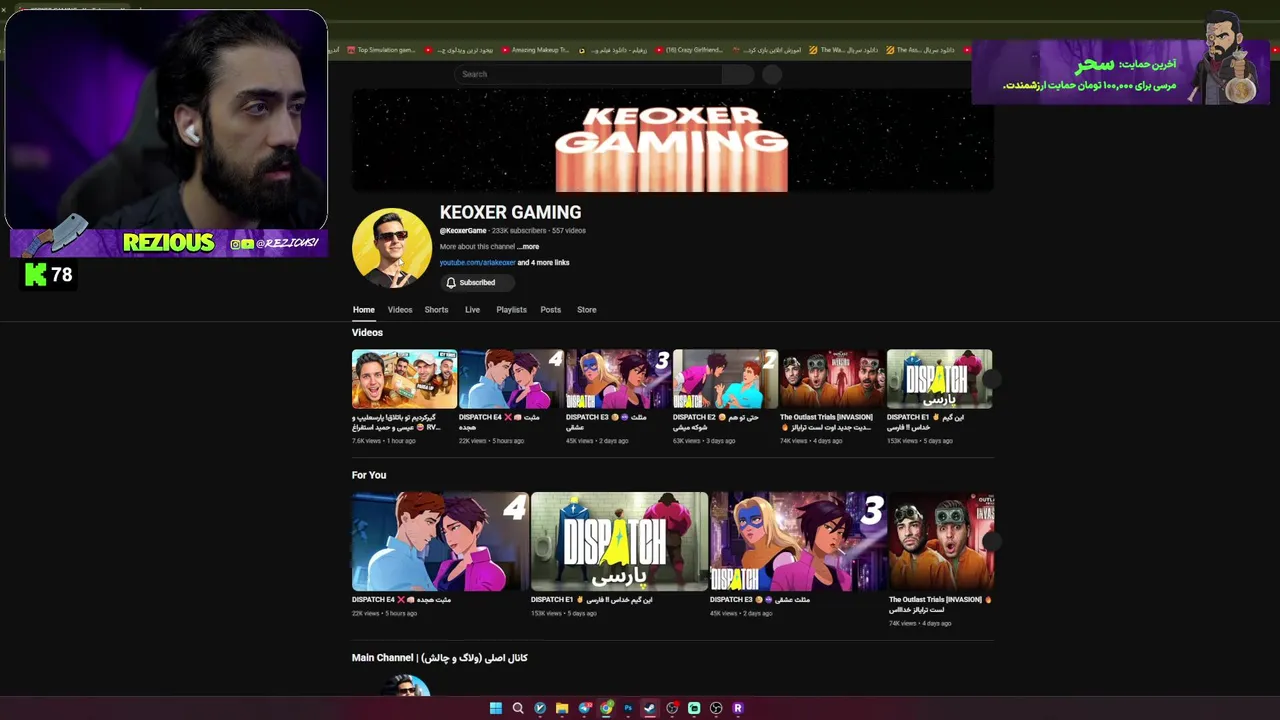Open the 'Top Simulation gam...' bookmark

[380, 50]
